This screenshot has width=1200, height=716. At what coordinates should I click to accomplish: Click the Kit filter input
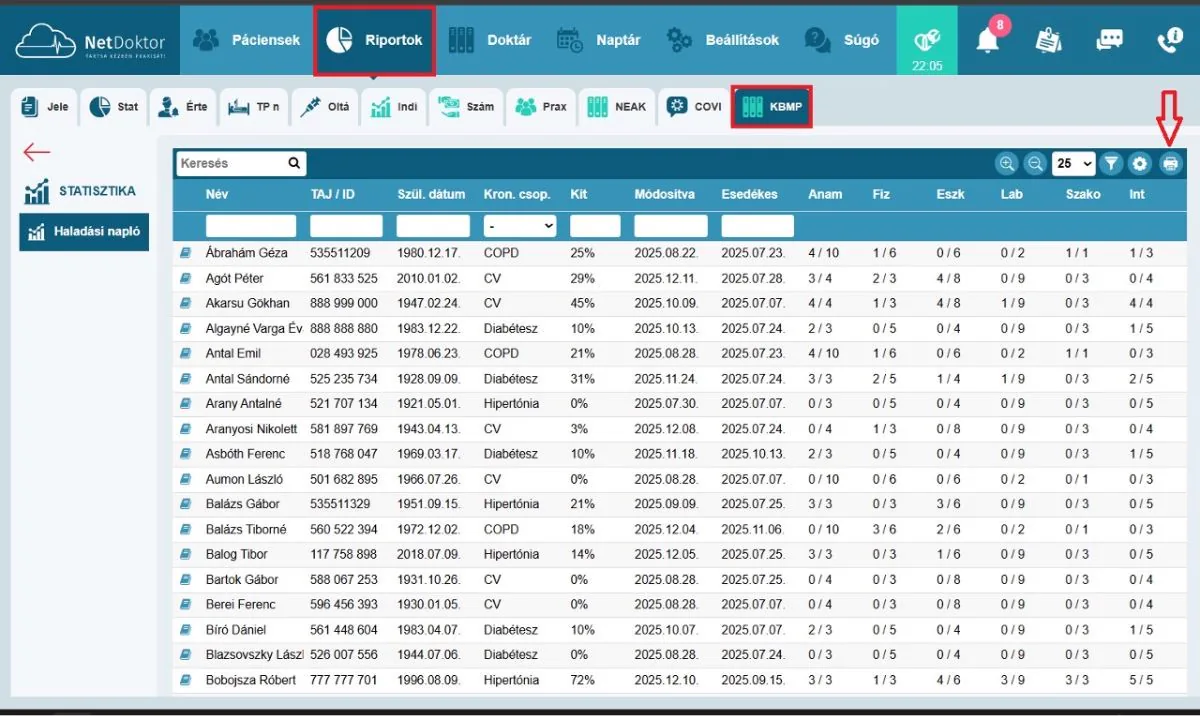coord(595,226)
